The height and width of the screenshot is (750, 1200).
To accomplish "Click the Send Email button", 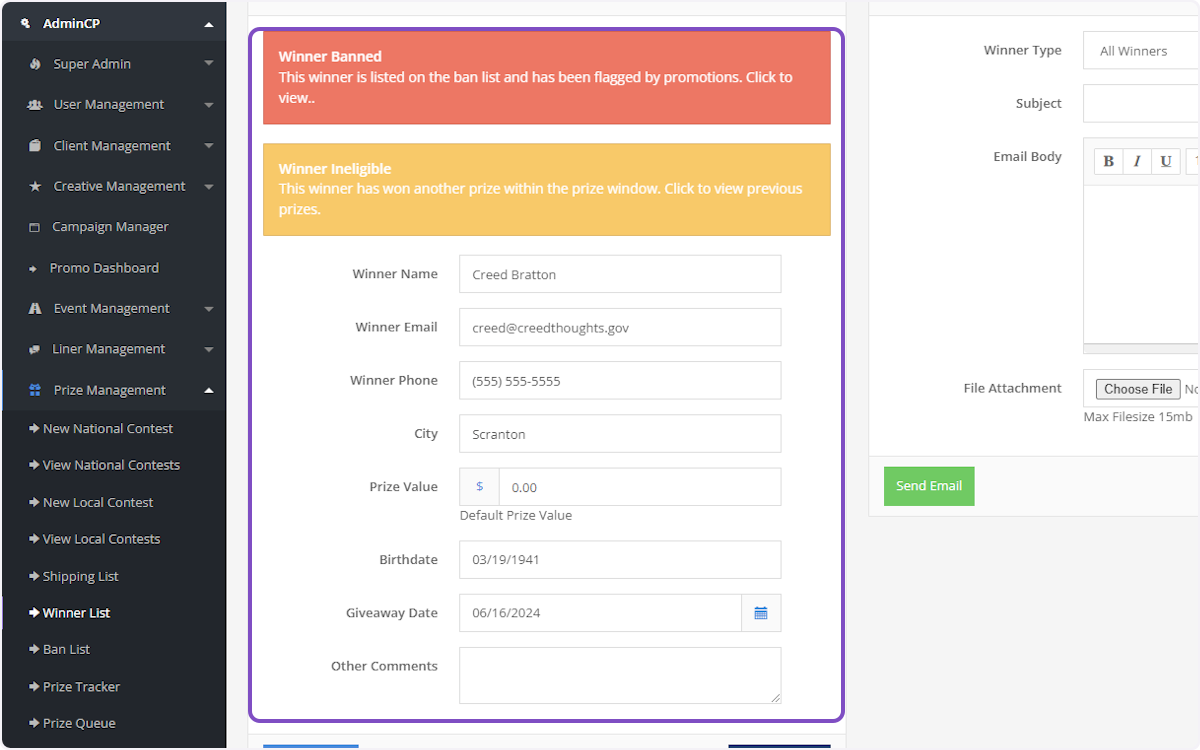I will pyautogui.click(x=928, y=486).
